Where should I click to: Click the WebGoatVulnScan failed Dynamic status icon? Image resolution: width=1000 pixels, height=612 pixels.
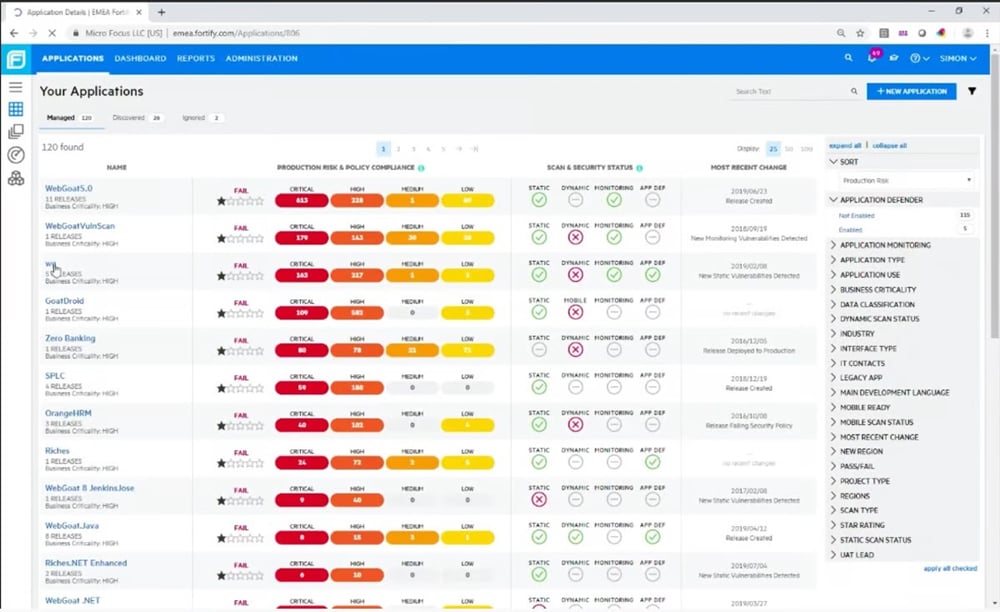(x=575, y=237)
